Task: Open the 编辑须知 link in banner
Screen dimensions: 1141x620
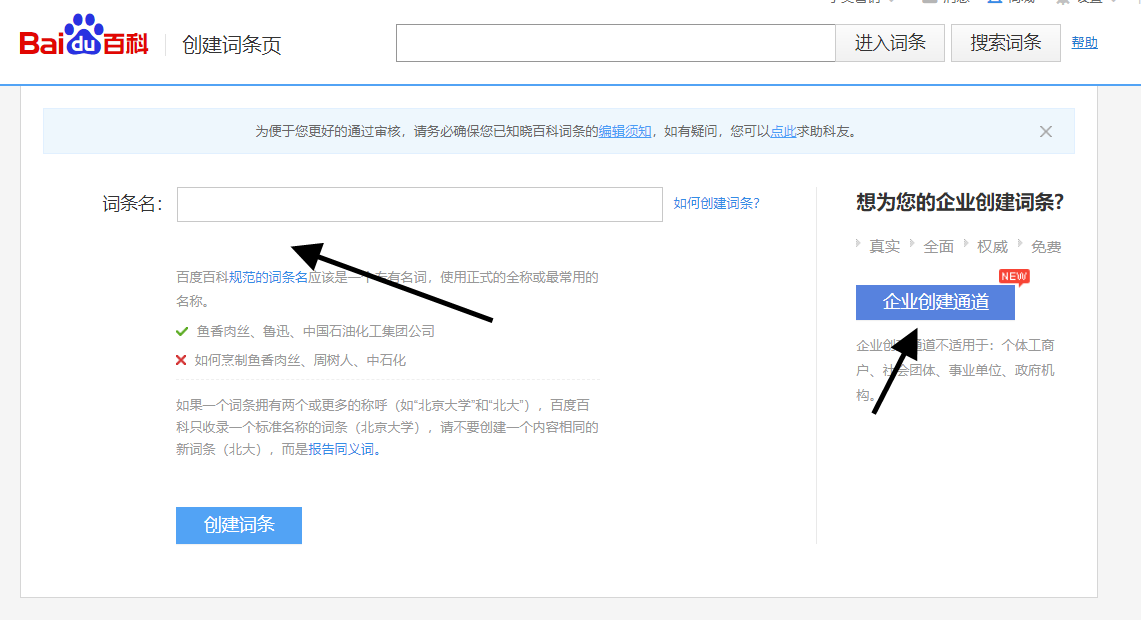Action: 625,132
